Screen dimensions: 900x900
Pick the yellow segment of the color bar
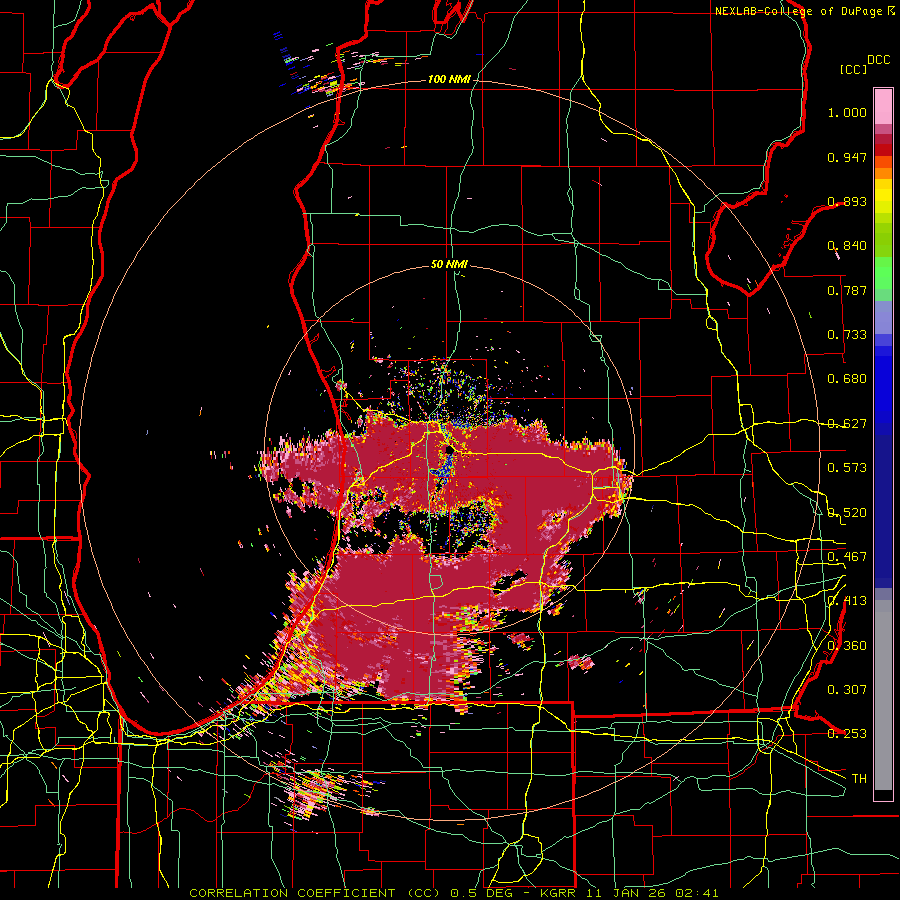pyautogui.click(x=883, y=197)
